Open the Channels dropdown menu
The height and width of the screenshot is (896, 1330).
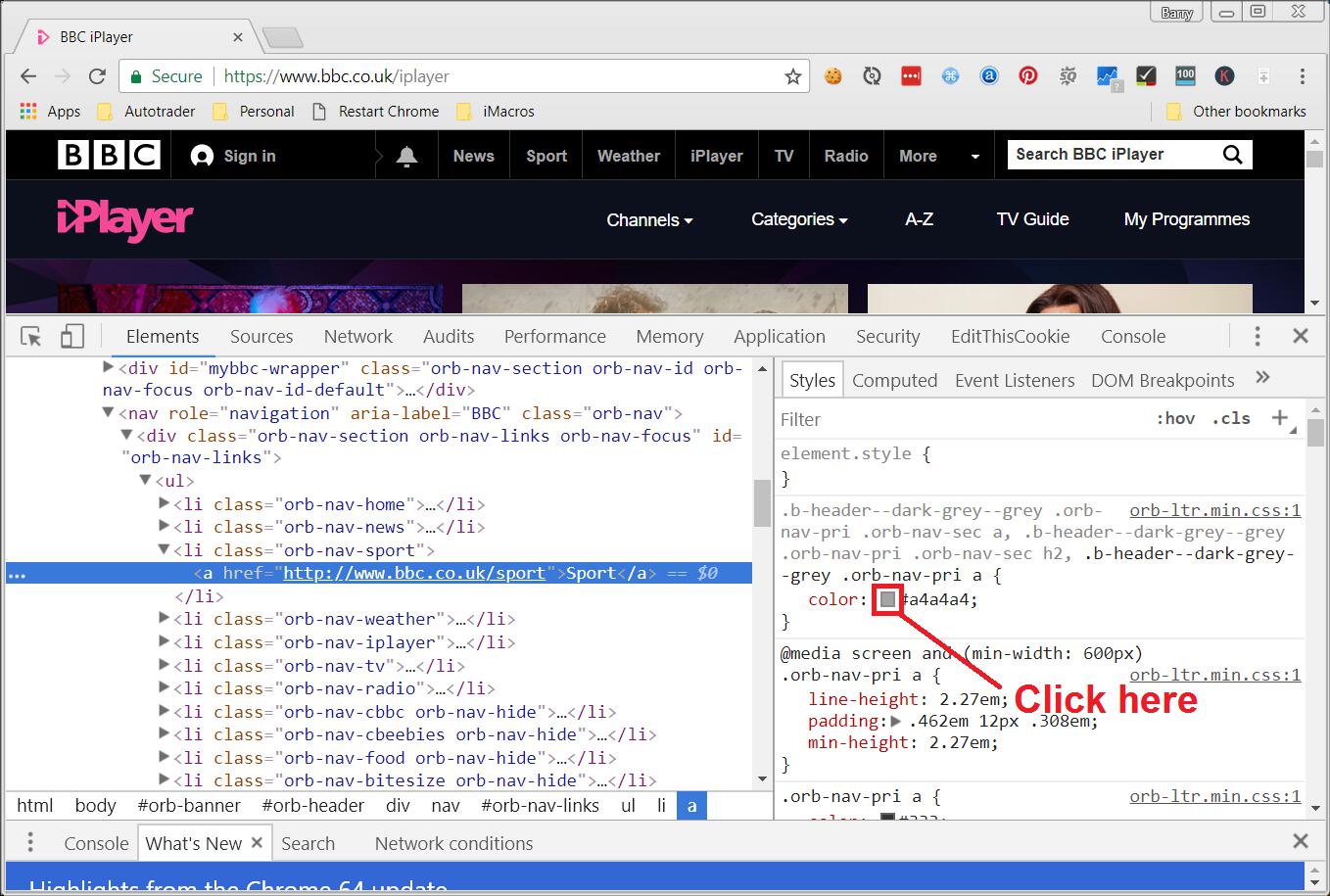(649, 220)
